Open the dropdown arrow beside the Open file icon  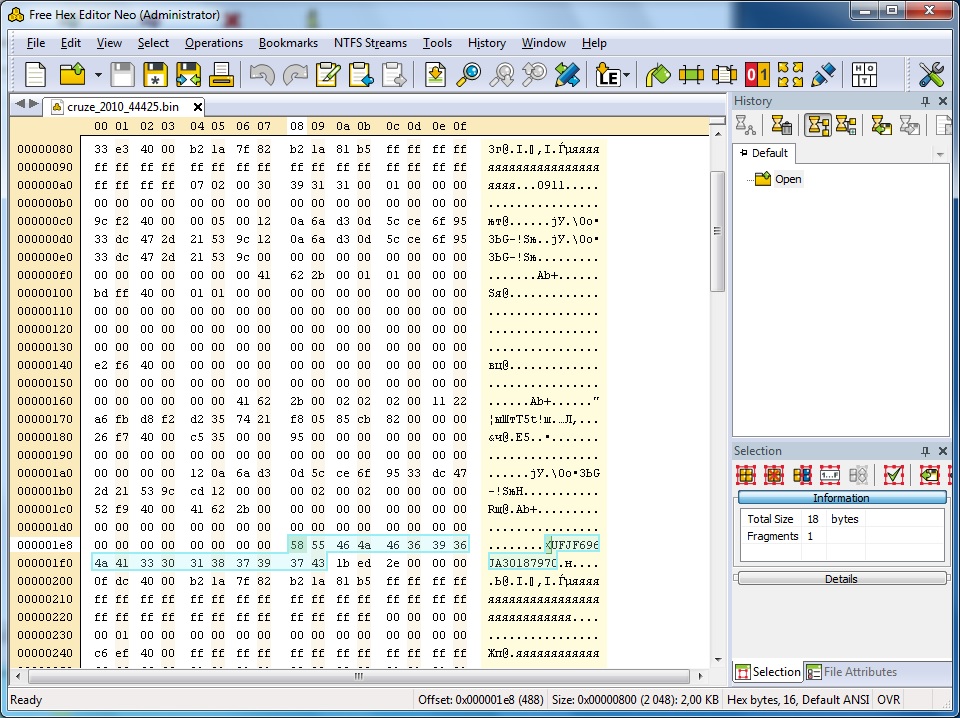(98, 75)
